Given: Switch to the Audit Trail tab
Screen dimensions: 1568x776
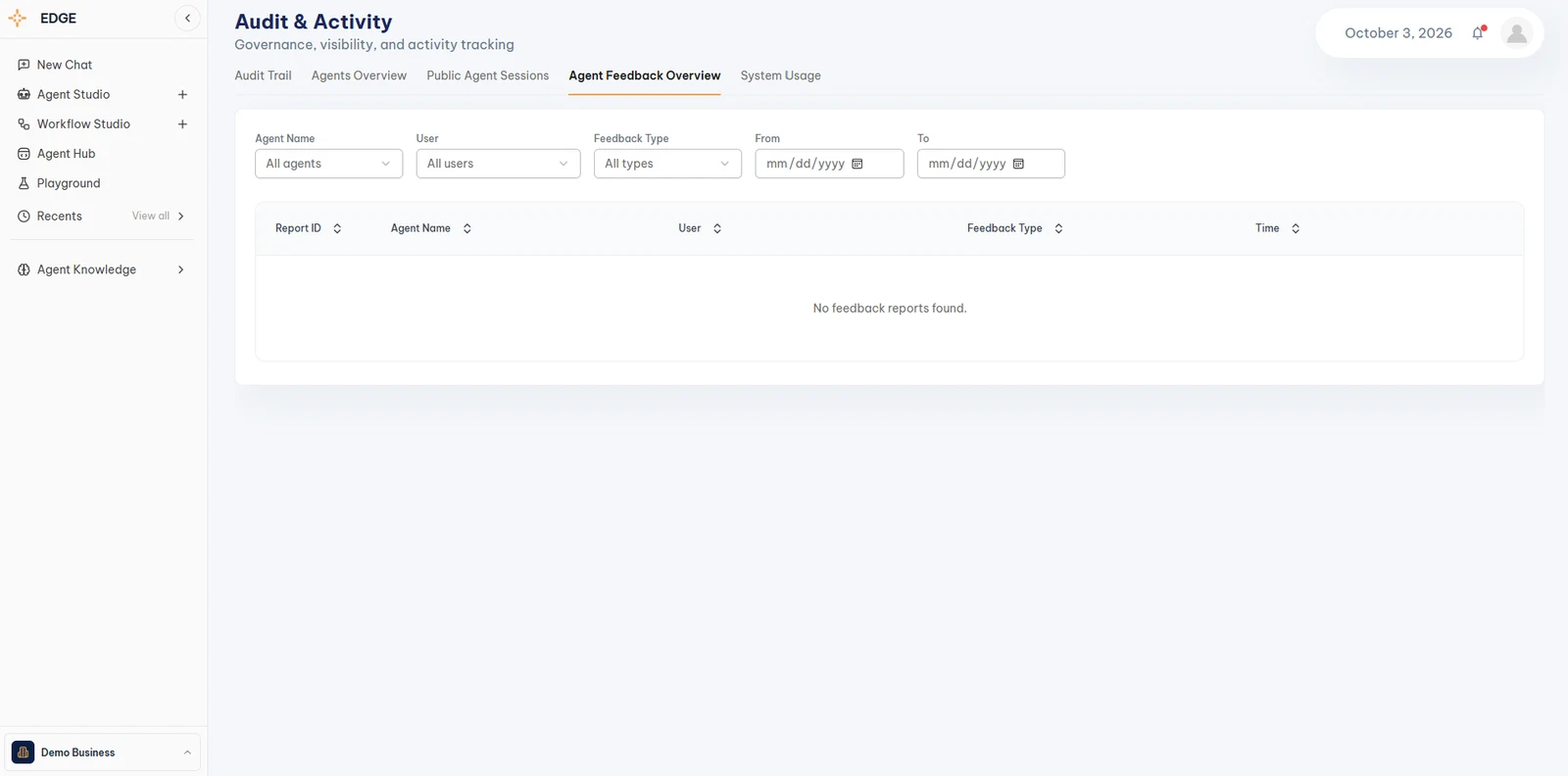Looking at the screenshot, I should click(263, 75).
